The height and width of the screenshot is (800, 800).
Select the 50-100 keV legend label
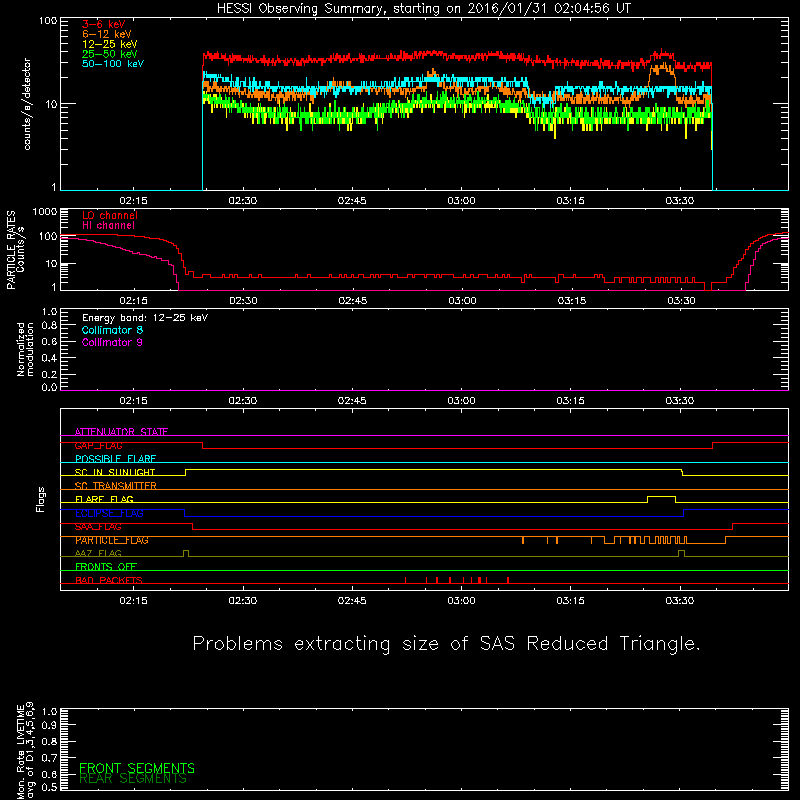tap(113, 64)
